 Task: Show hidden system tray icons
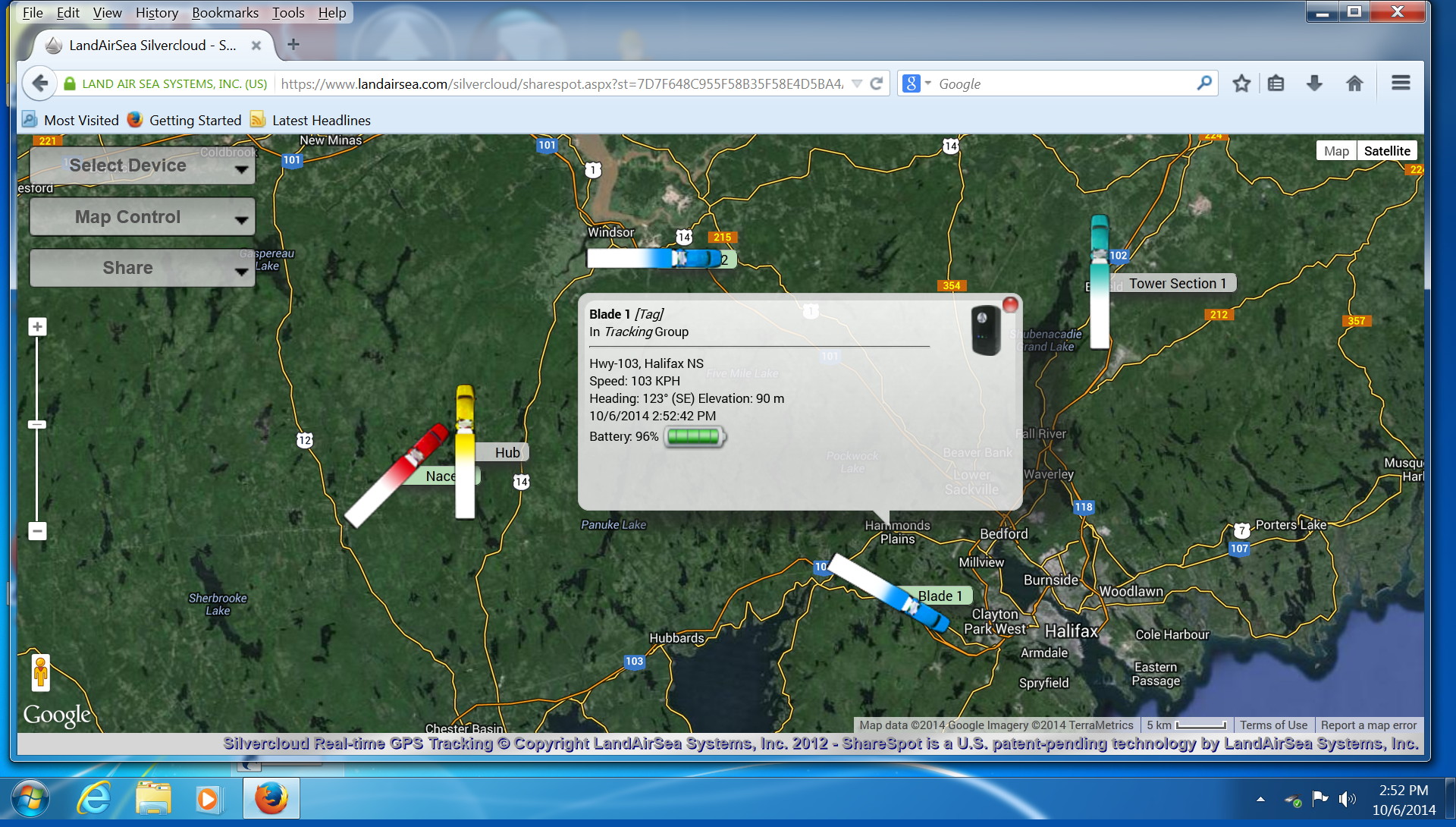click(1260, 799)
